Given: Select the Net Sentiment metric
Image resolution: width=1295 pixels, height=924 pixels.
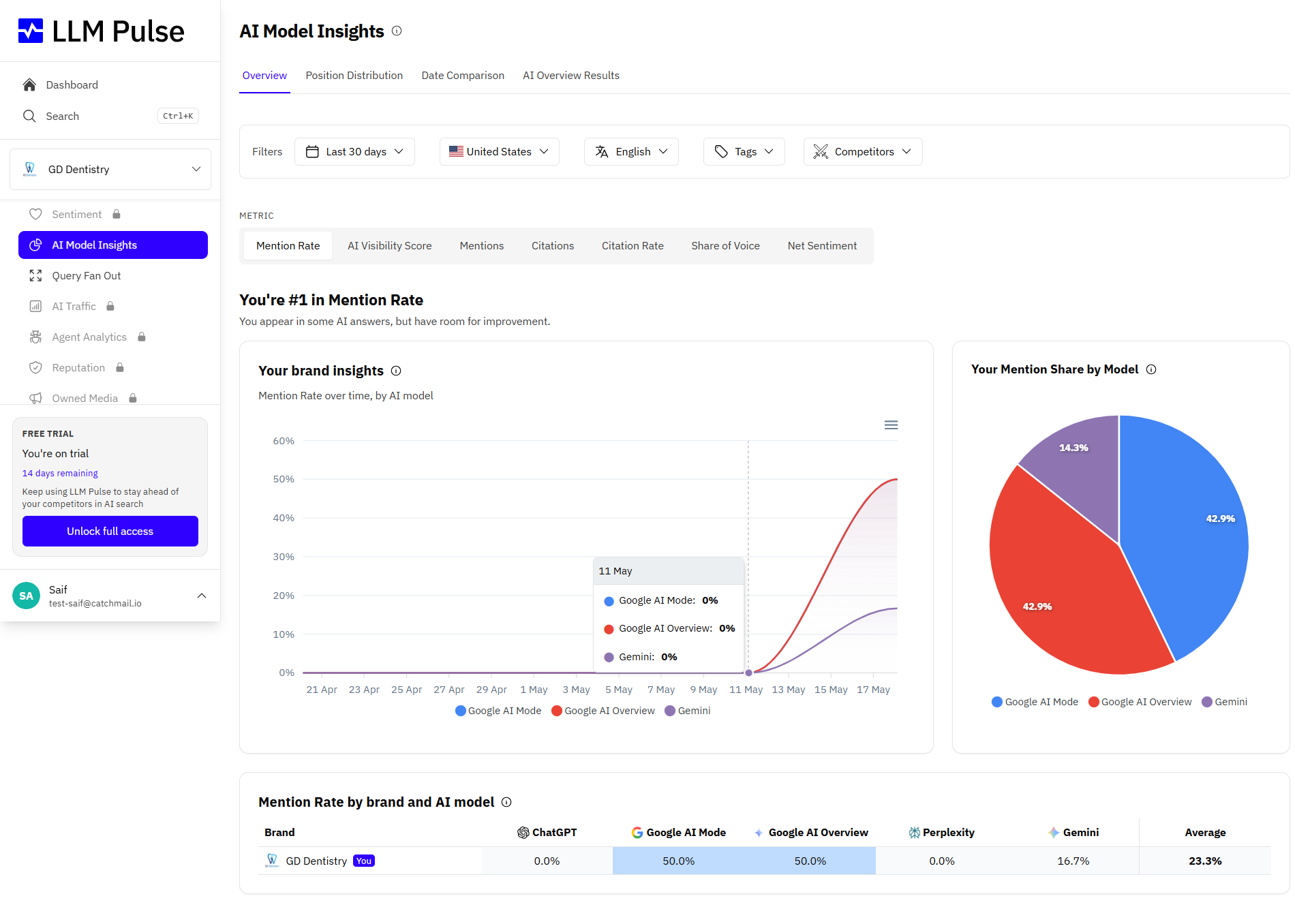Looking at the screenshot, I should click(x=822, y=245).
